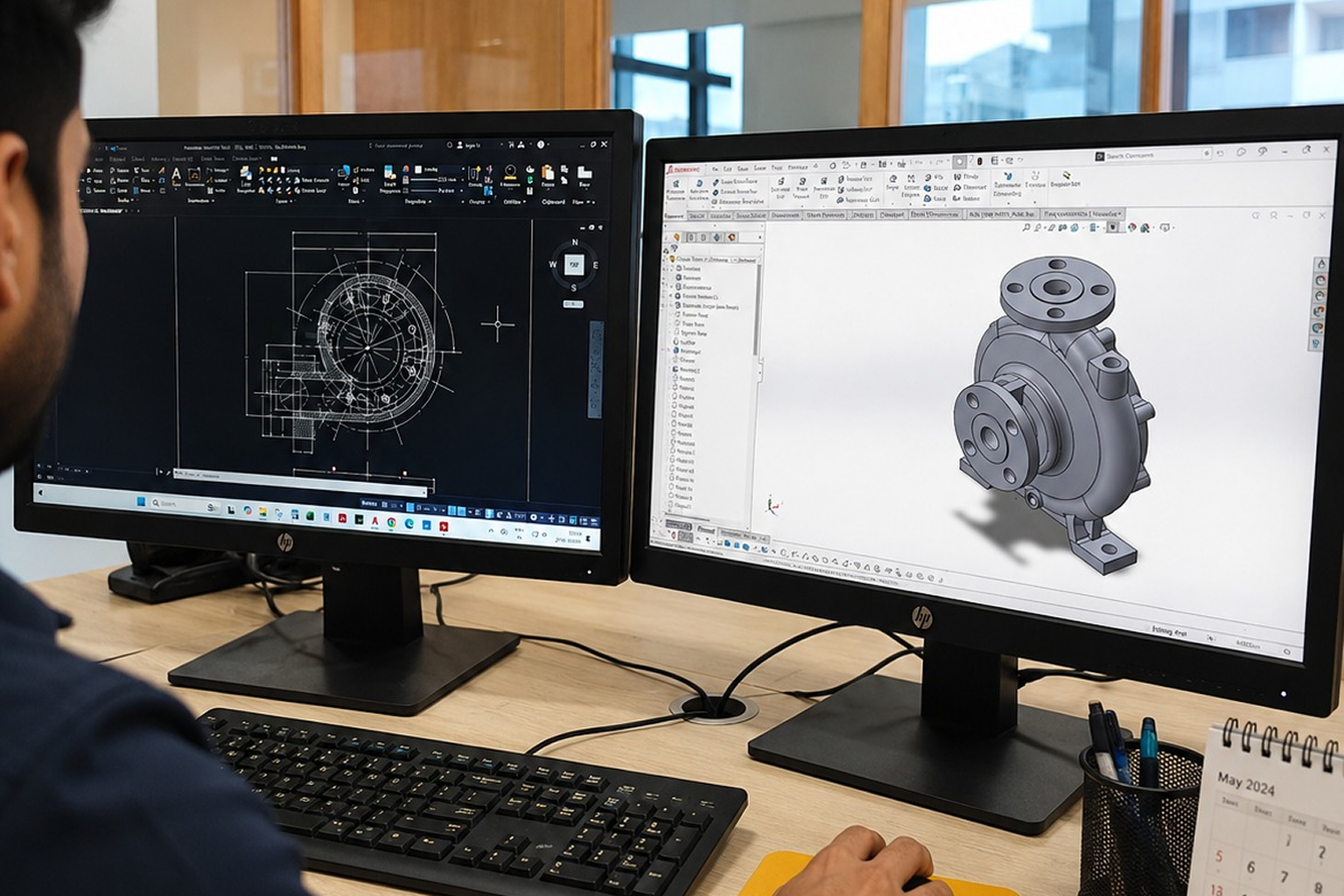Click highlighted SolidWorks Rebuild icon in top toolbar
Image resolution: width=1344 pixels, height=896 pixels.
point(959,162)
